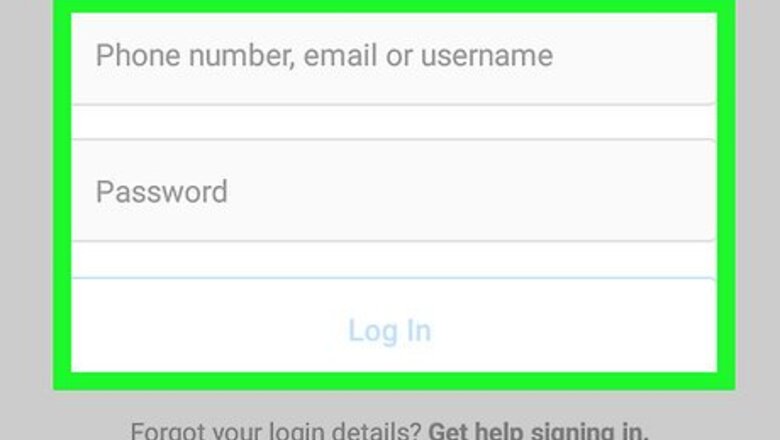Tap the Log In button
The image size is (780, 440).
click(394, 325)
